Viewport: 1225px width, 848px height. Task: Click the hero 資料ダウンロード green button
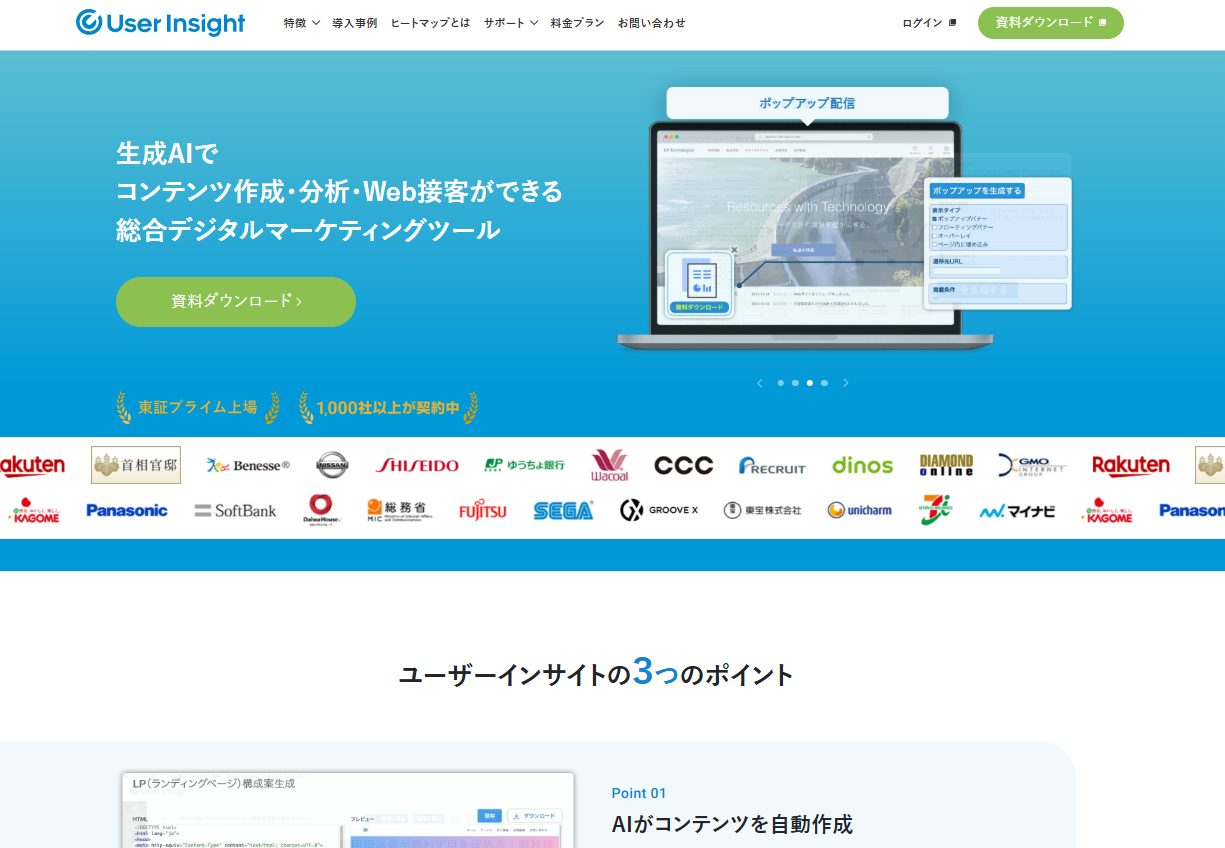(236, 301)
